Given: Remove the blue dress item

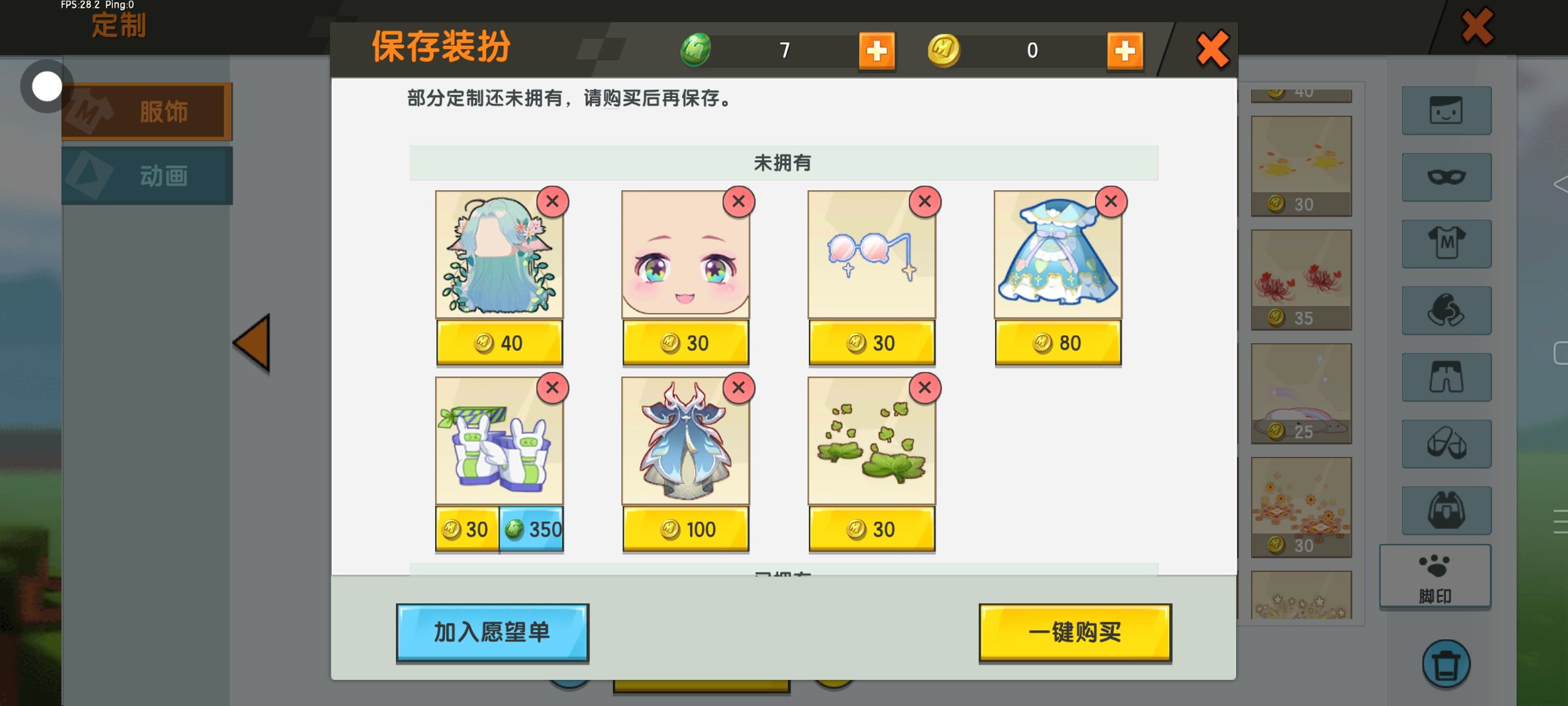Looking at the screenshot, I should pyautogui.click(x=1111, y=201).
